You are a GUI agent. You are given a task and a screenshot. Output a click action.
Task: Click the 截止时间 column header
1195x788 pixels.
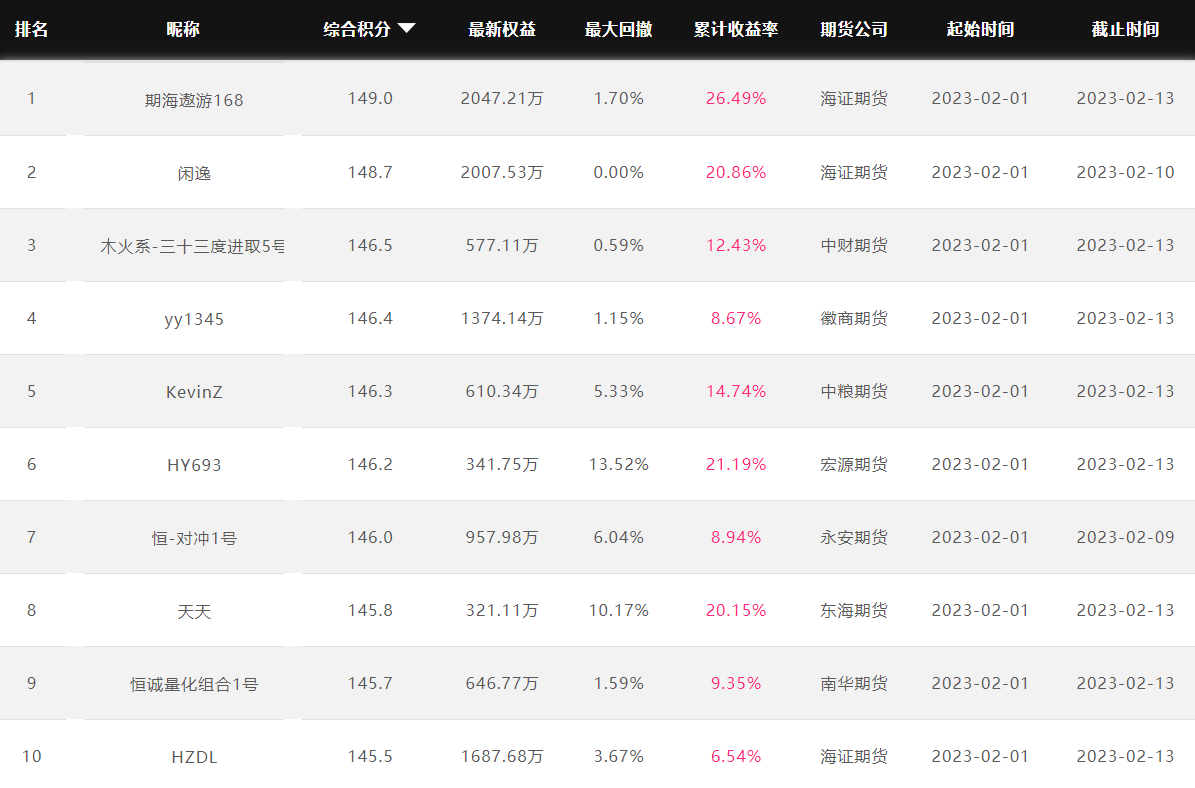click(1126, 29)
